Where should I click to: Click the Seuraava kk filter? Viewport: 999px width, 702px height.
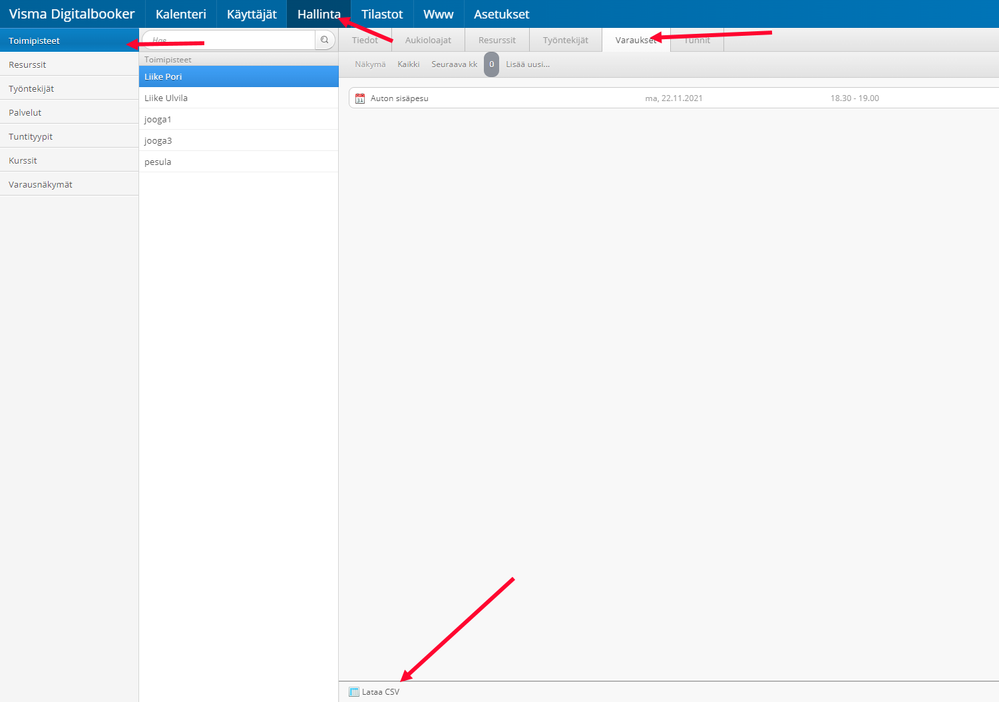[x=454, y=64]
